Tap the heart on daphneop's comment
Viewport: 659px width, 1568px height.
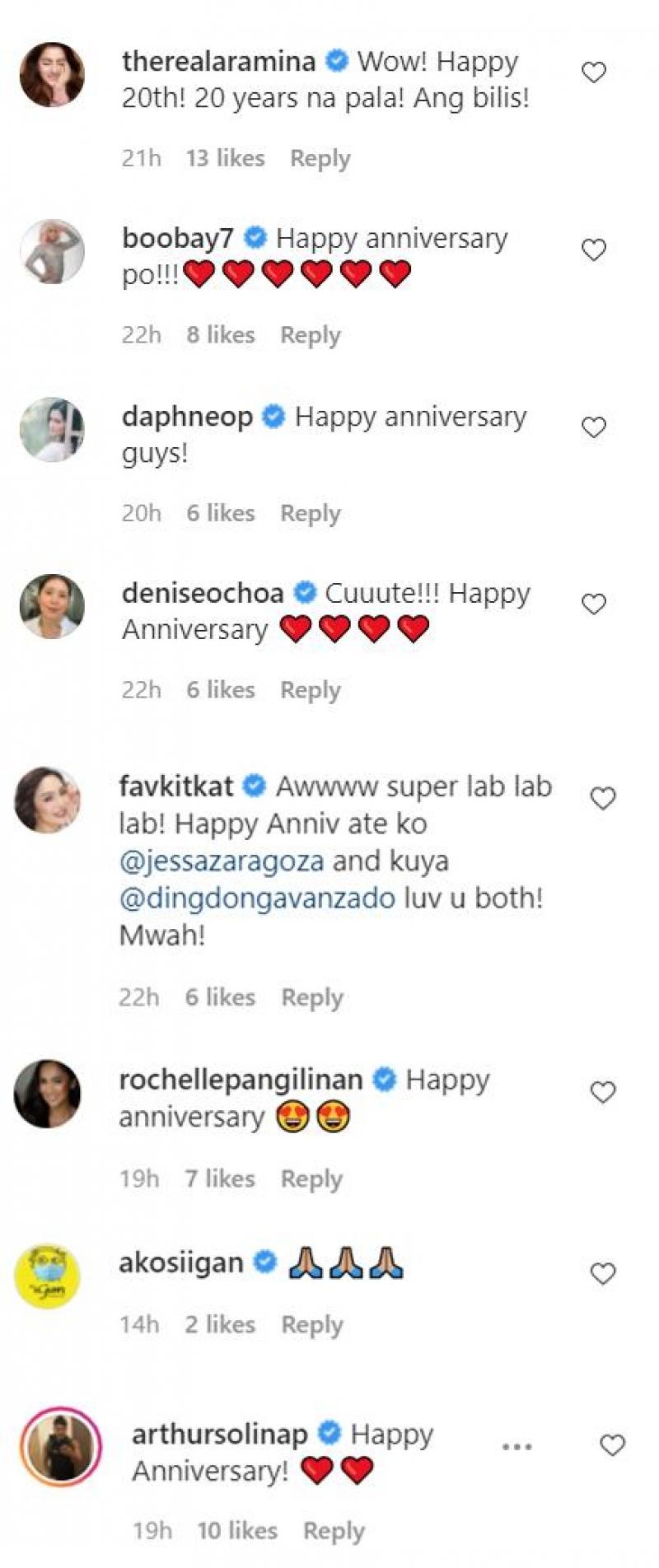click(x=594, y=427)
